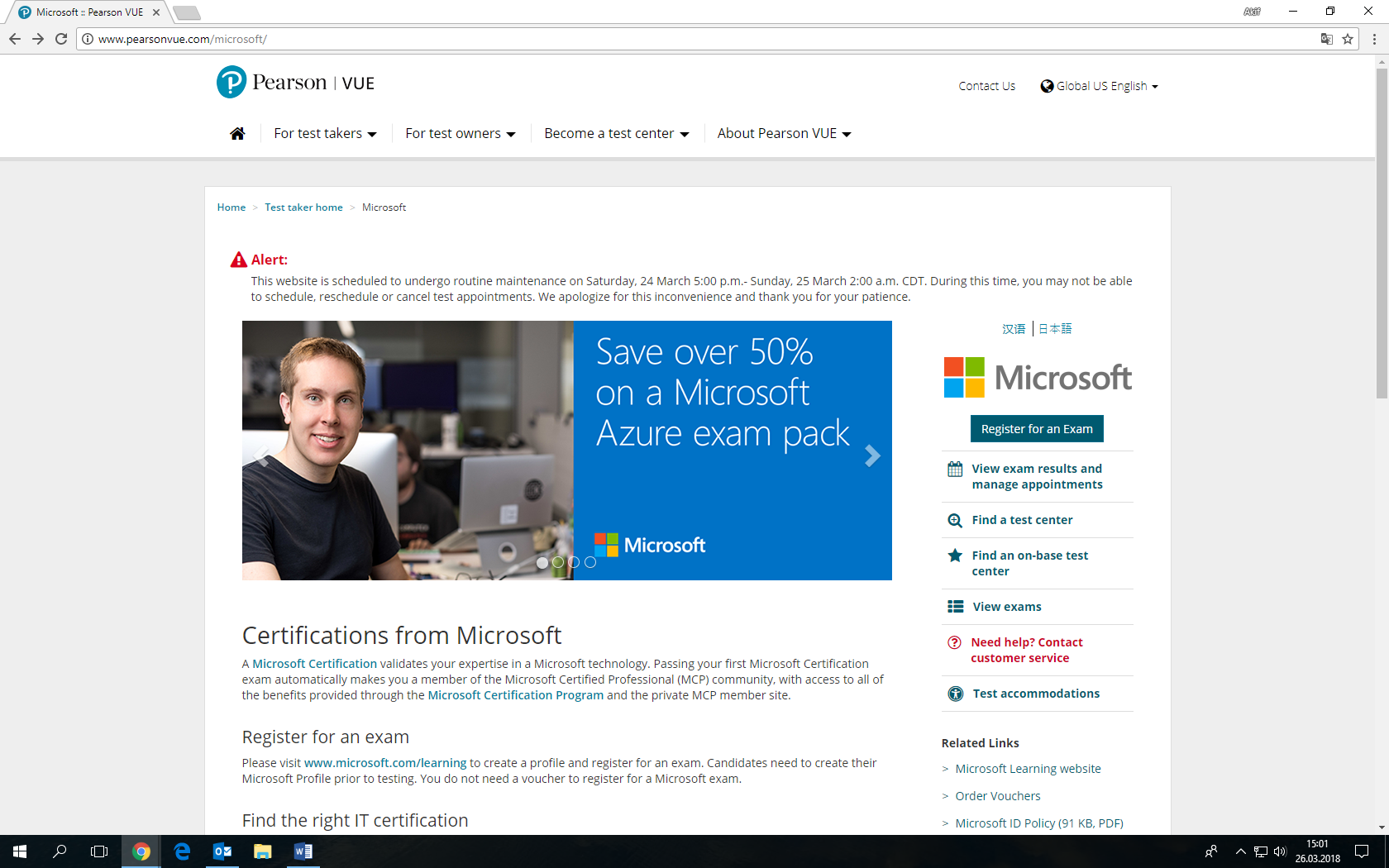The height and width of the screenshot is (868, 1389).
Task: Click the Microsoft :: Pearson VUE browser tab
Action: [88, 12]
